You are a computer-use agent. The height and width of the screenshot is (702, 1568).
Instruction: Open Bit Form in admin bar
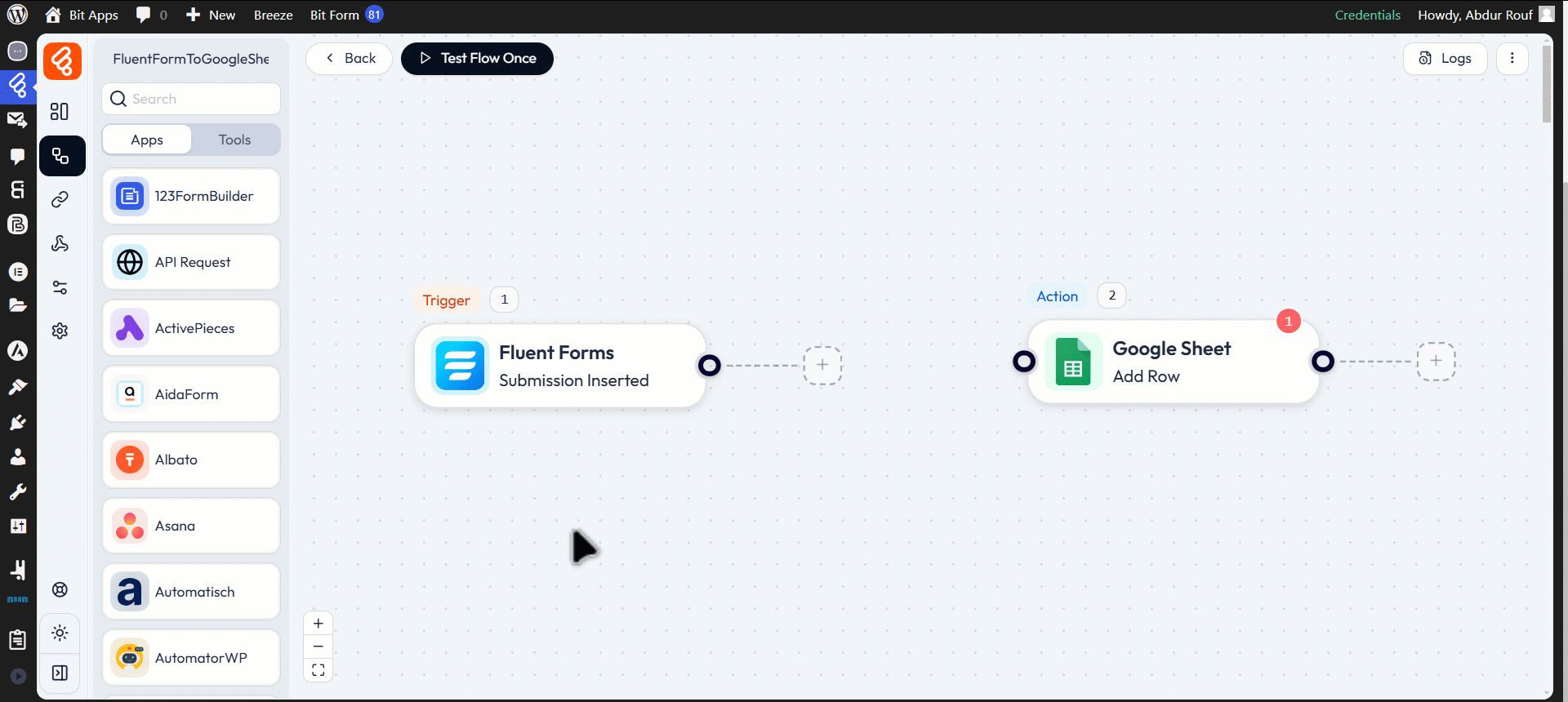(x=346, y=15)
